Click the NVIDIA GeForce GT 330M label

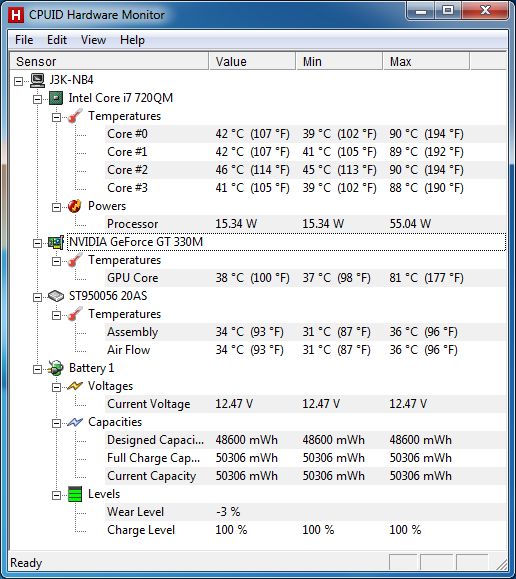tap(136, 242)
